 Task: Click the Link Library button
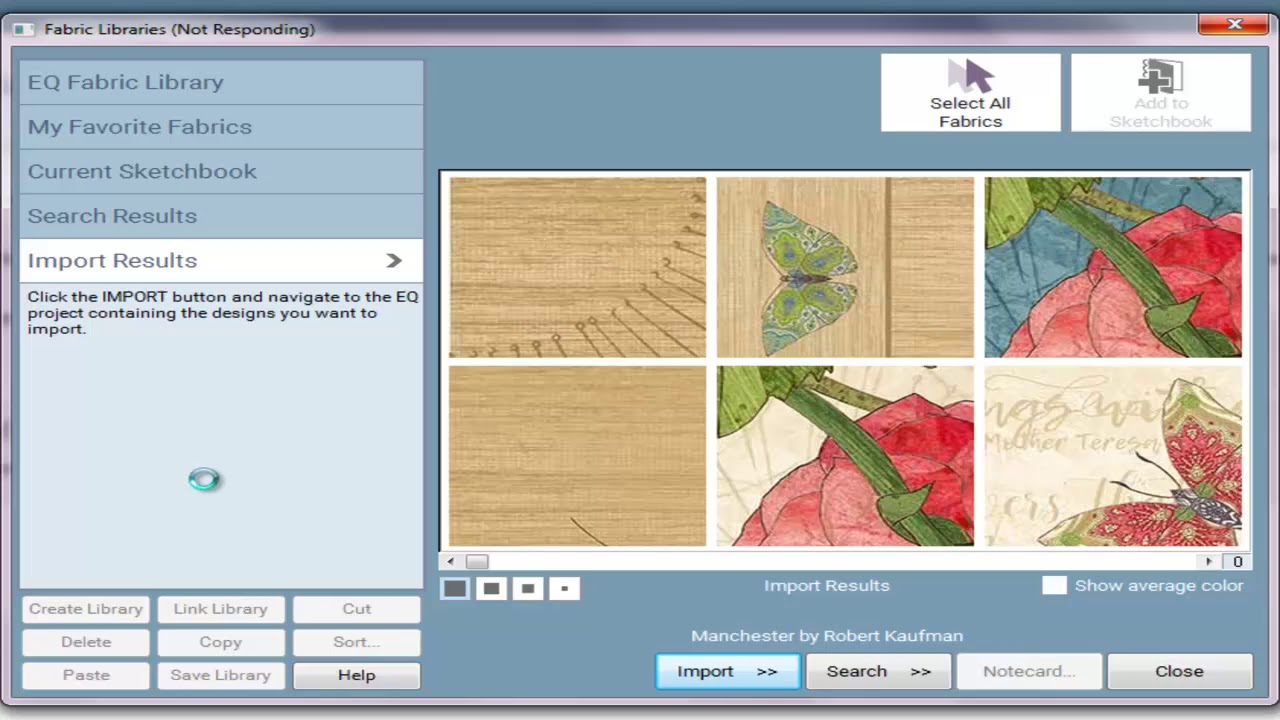tap(220, 609)
